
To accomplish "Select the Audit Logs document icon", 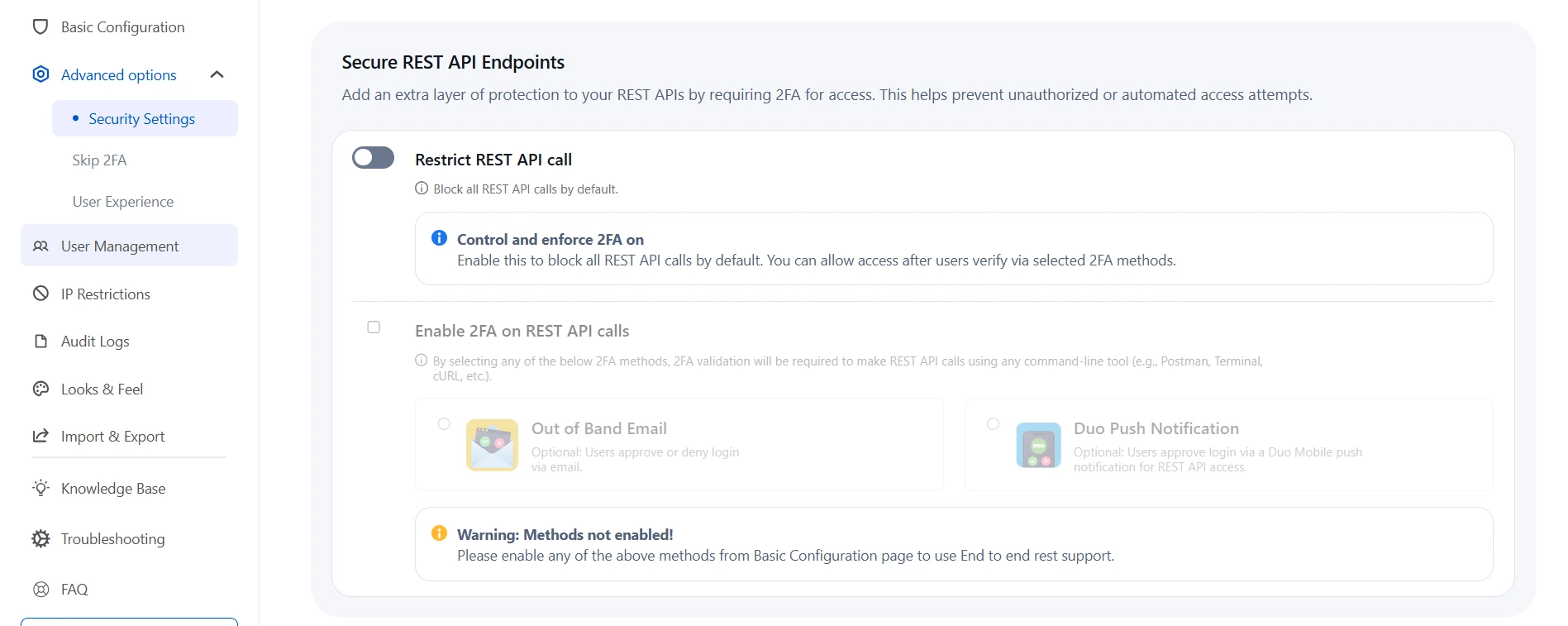I will tap(41, 341).
